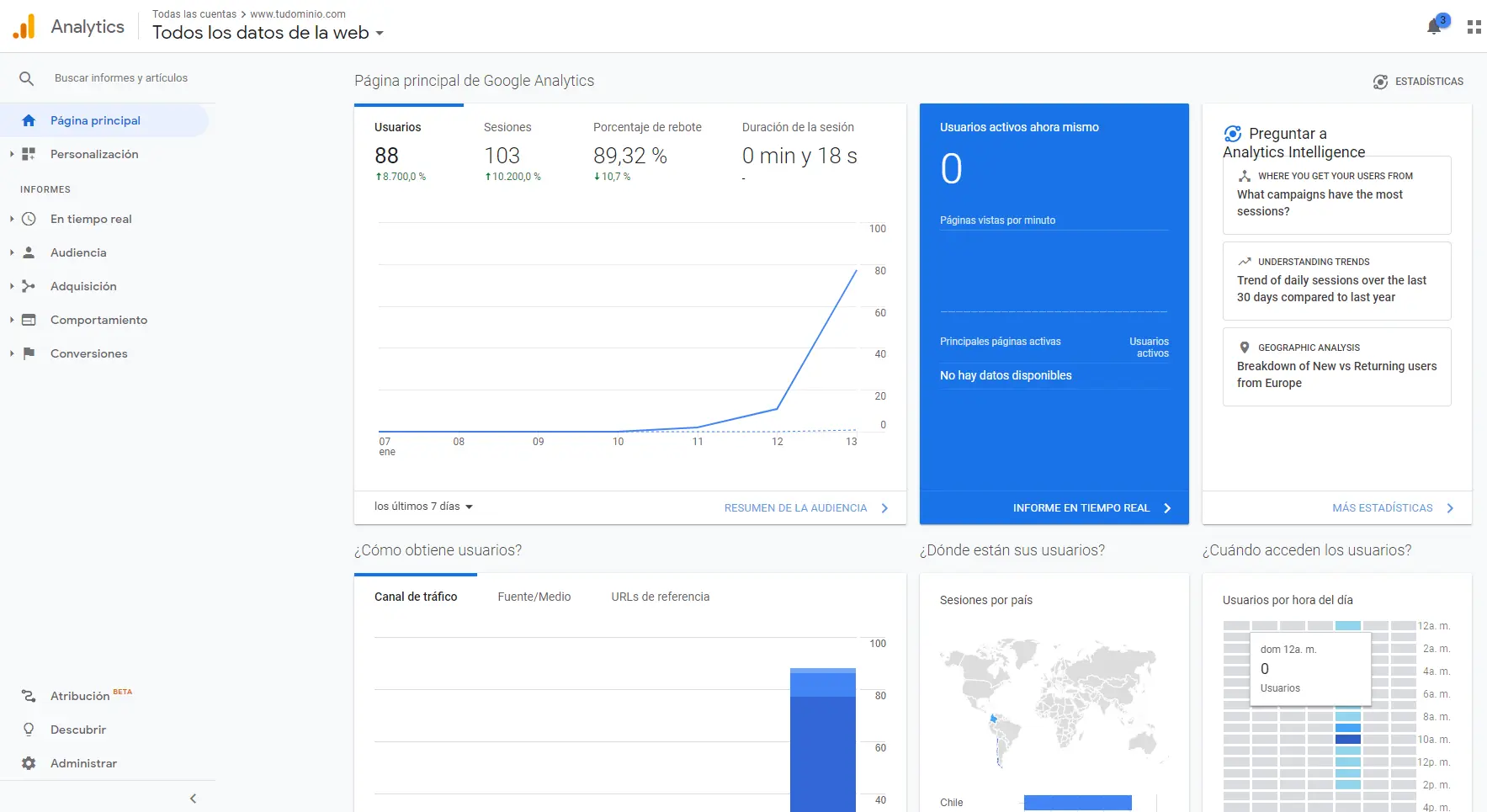Click the map pin icon on Geographic Analysis
The image size is (1487, 812).
tap(1245, 348)
